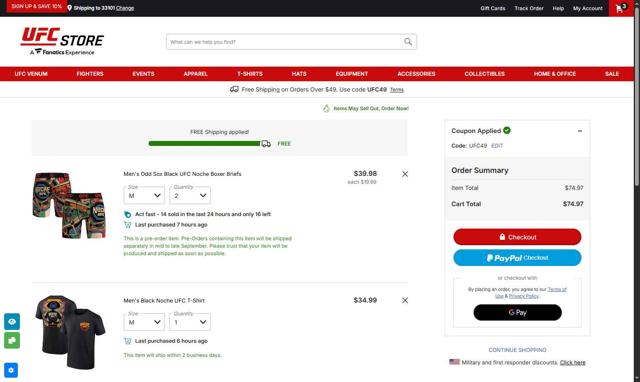
Task: Open the Gift Cards link
Action: [493, 8]
